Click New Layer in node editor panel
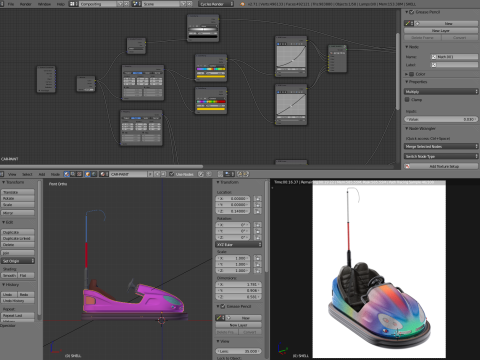This screenshot has height=360, width=480. coord(441,30)
